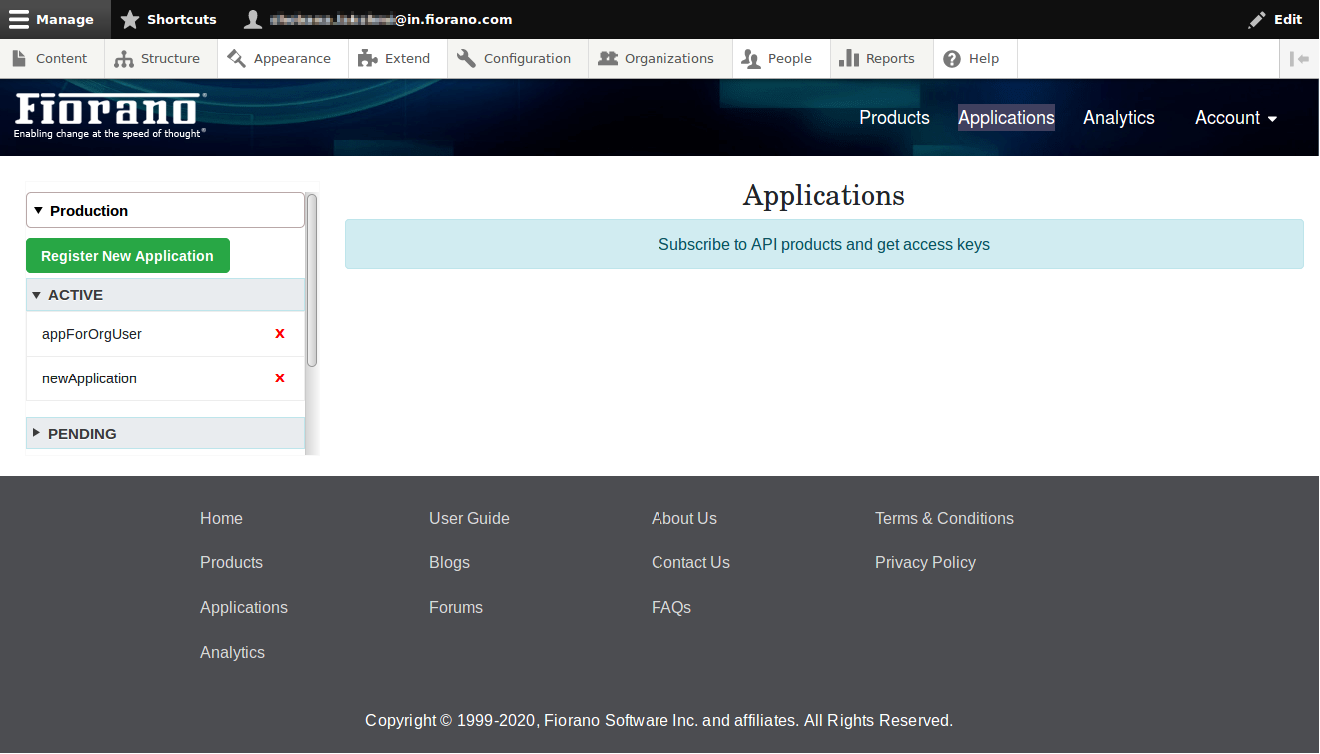The width and height of the screenshot is (1320, 754).
Task: Delete appForOrgUser with its red X
Action: (x=280, y=334)
